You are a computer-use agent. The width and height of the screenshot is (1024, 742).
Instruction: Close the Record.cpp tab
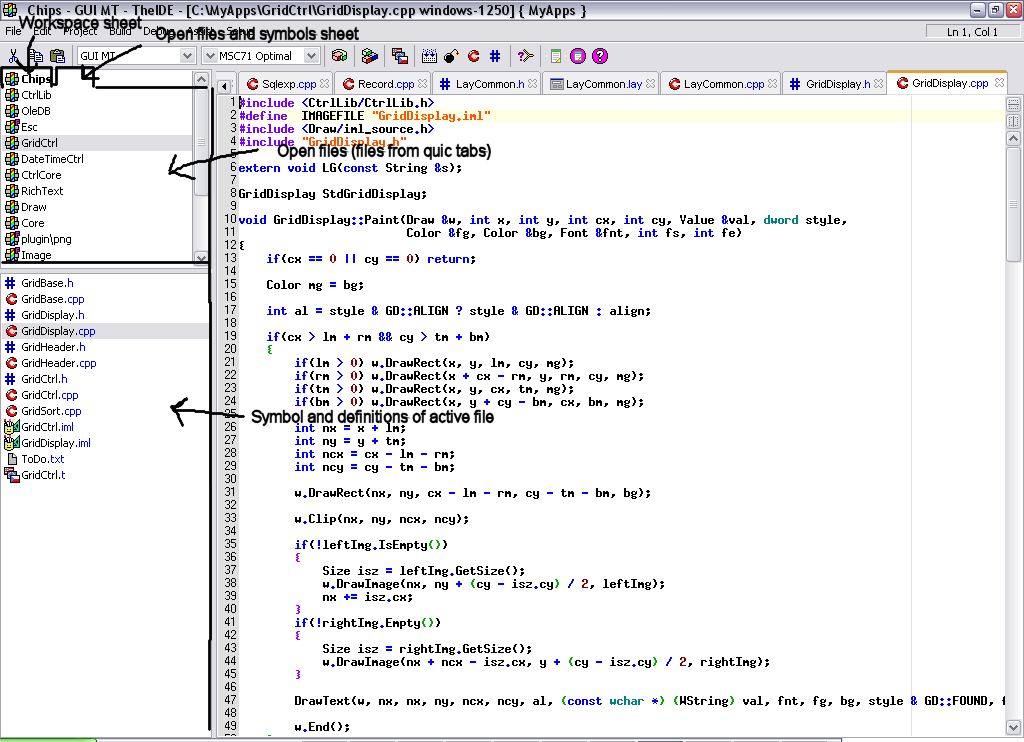pyautogui.click(x=423, y=85)
